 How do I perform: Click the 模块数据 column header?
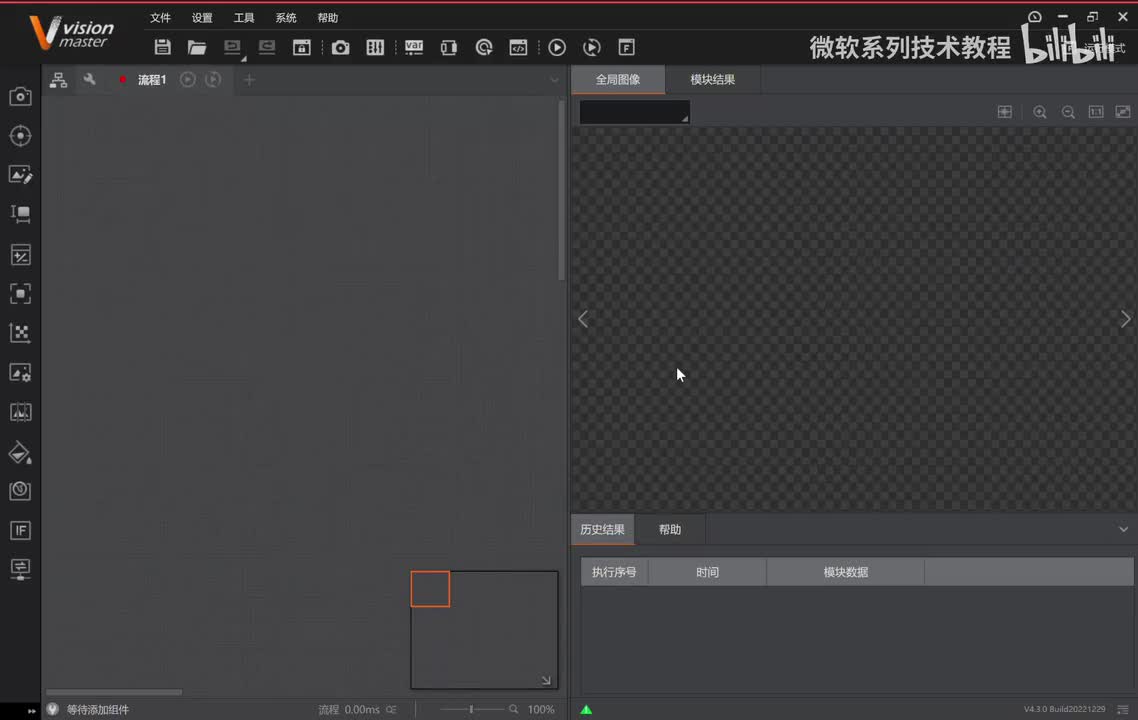click(x=846, y=572)
